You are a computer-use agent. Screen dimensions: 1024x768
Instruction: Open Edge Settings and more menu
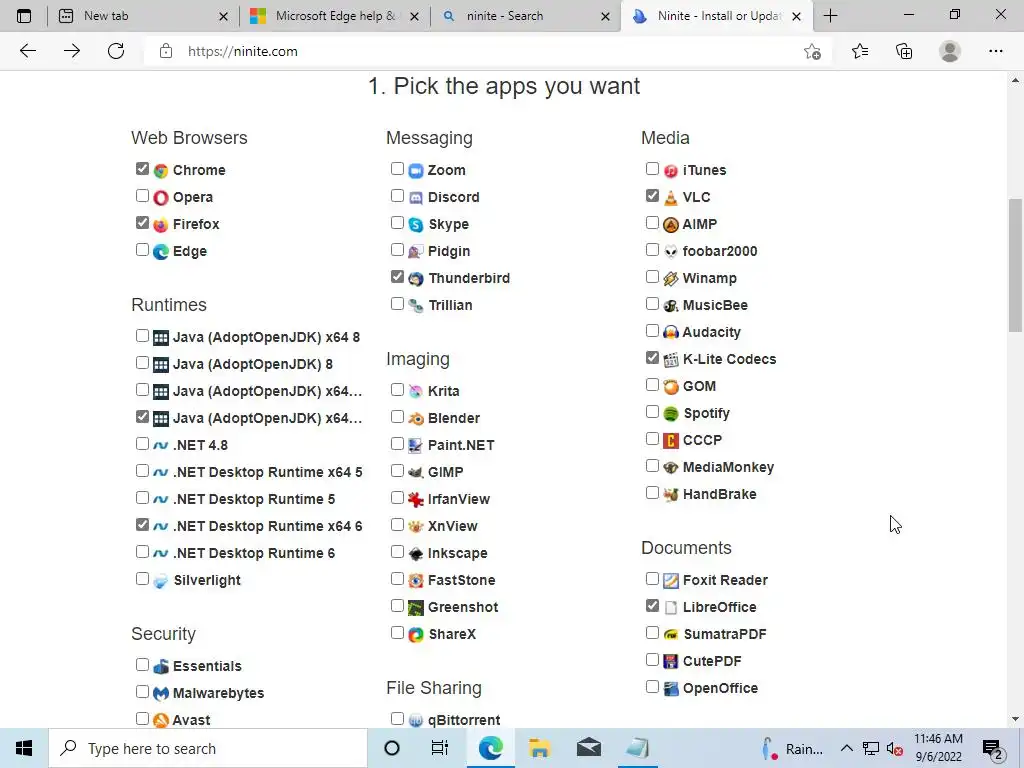(995, 51)
